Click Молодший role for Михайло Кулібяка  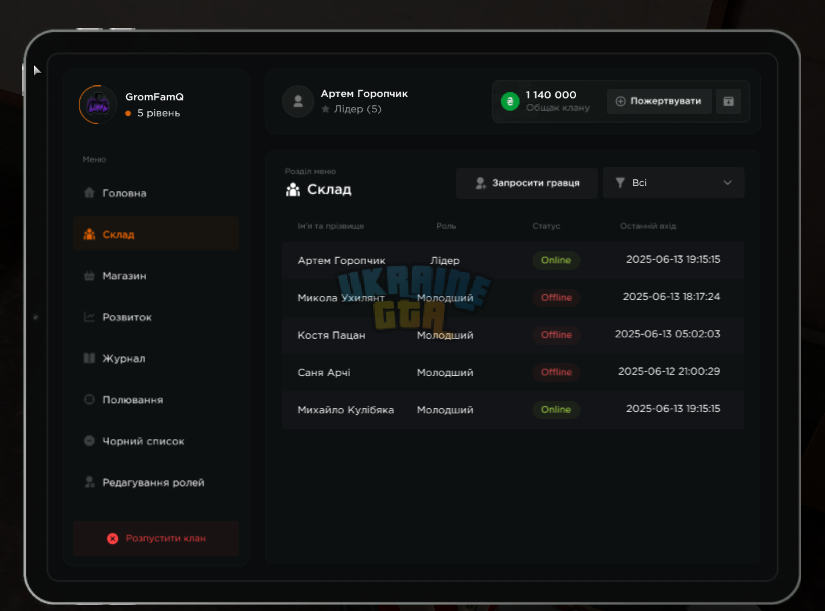tap(445, 410)
